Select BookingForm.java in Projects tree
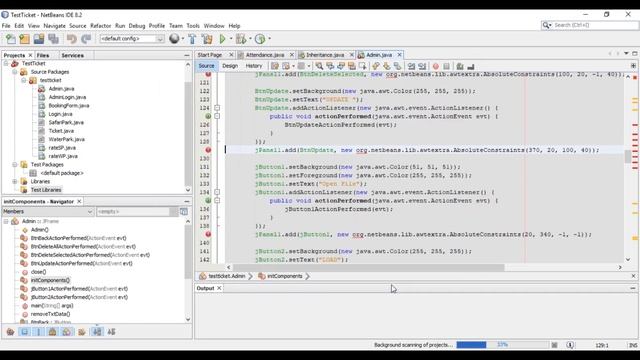Image resolution: width=640 pixels, height=360 pixels. click(x=69, y=105)
